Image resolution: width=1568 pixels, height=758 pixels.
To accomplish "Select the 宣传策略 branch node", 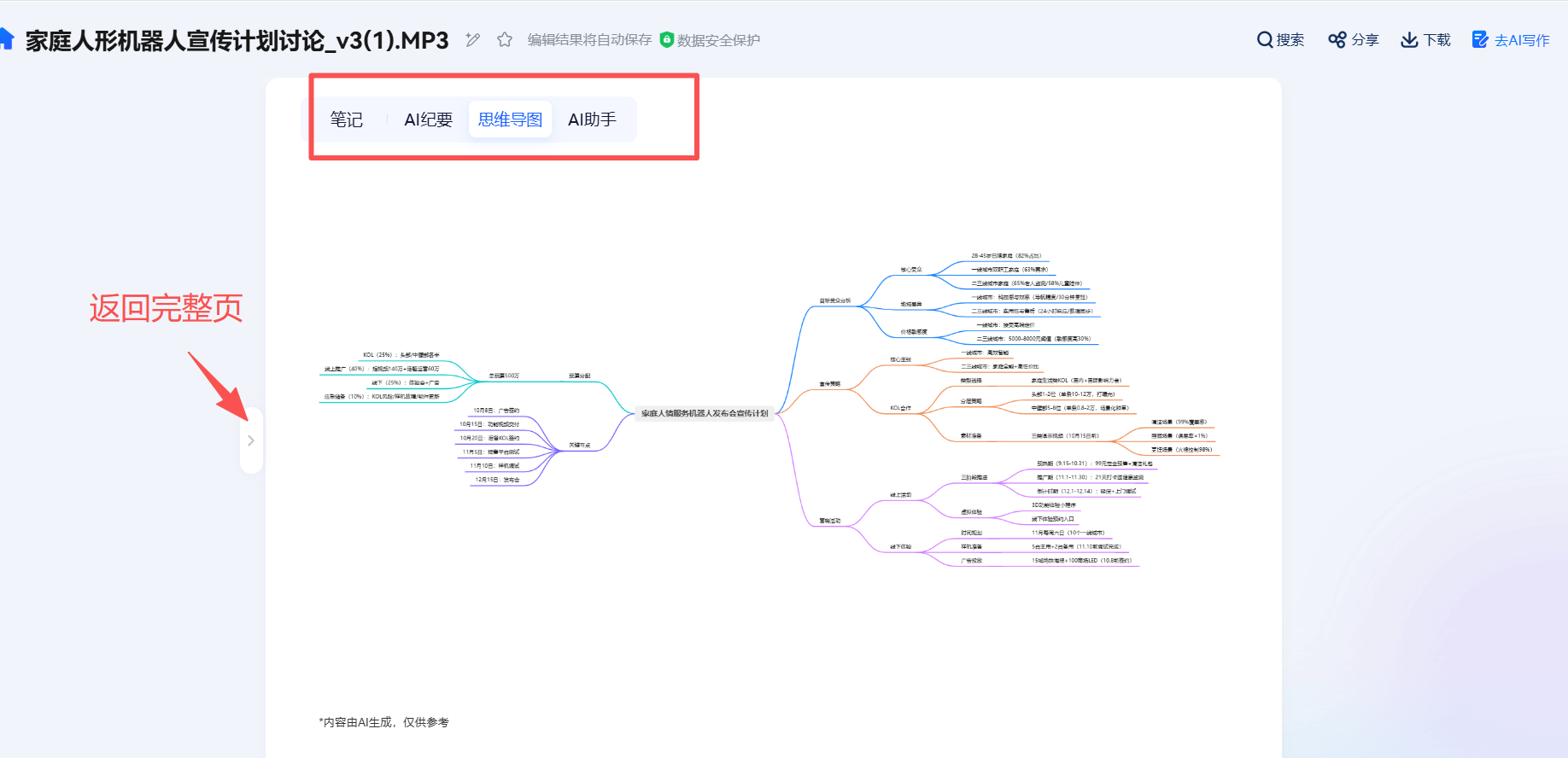I will tap(829, 384).
